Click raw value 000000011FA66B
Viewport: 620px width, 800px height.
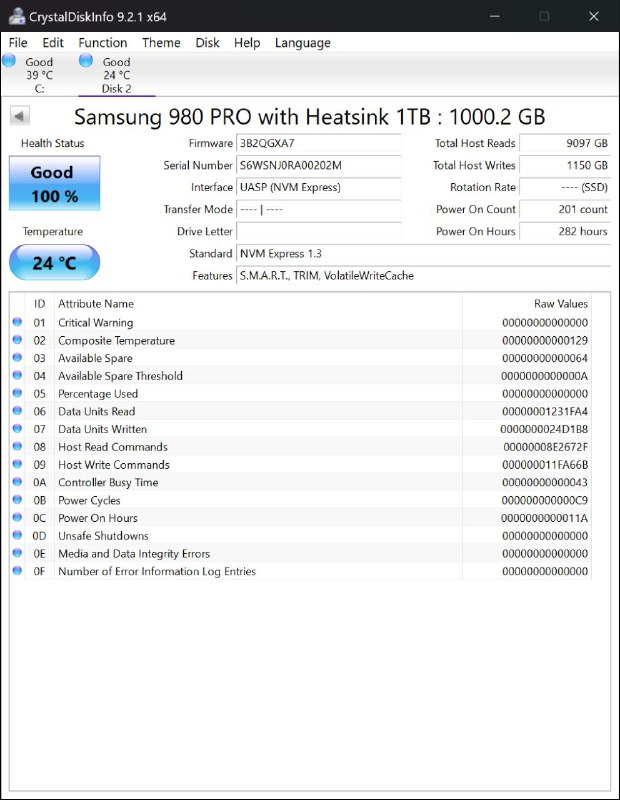click(x=545, y=465)
